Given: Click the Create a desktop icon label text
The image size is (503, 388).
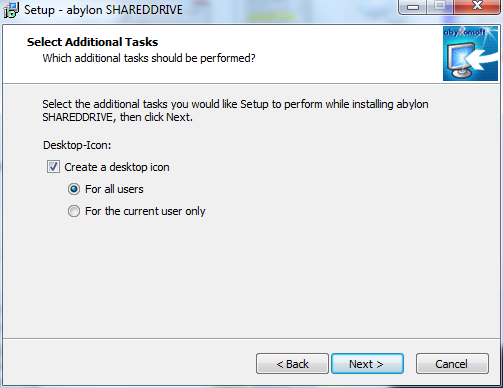Looking at the screenshot, I should pos(117,167).
